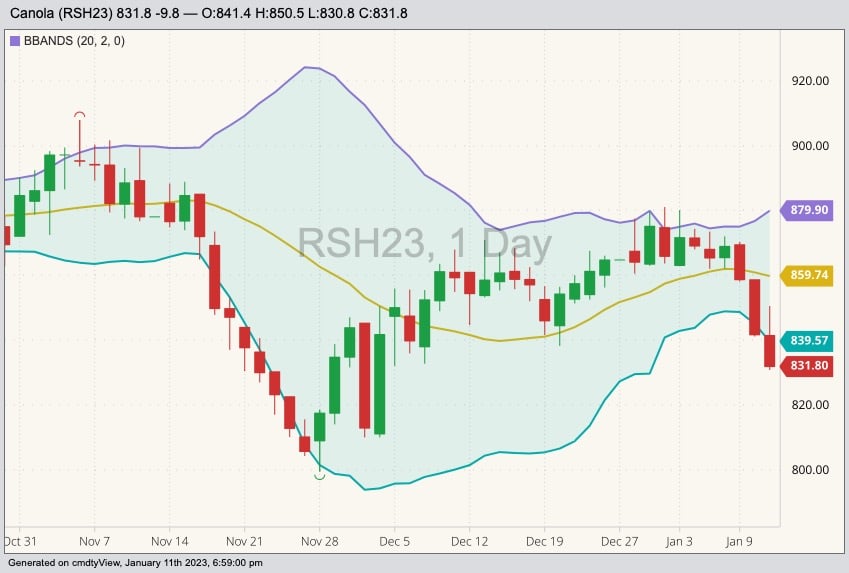Viewport: 849px width, 573px height.
Task: Click the Canola (RSH23) chart title
Action: pyautogui.click(x=68, y=13)
